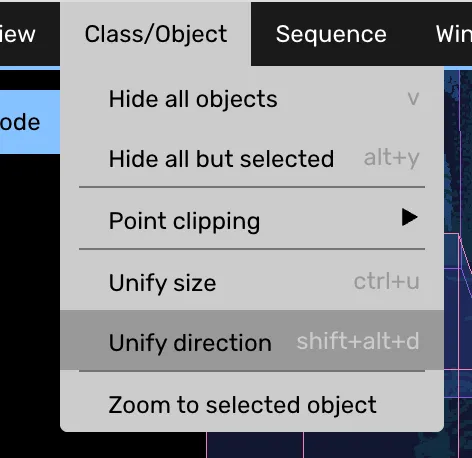This screenshot has width=472, height=458.
Task: Click the pink bounding box below the menu
Action: click(255, 445)
